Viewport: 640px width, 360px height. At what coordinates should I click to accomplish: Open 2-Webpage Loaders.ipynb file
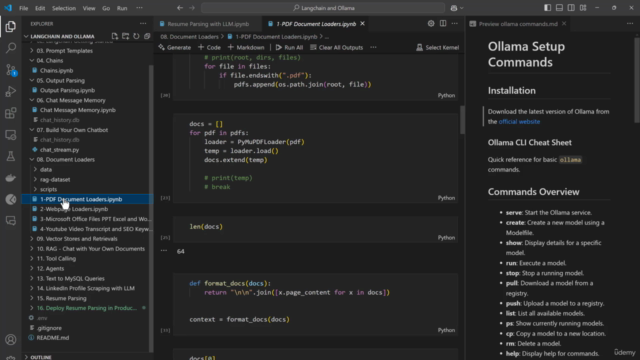point(74,209)
